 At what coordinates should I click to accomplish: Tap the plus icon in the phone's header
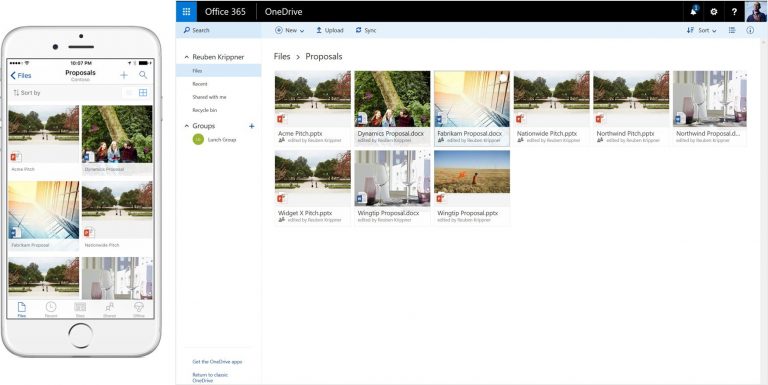click(124, 75)
